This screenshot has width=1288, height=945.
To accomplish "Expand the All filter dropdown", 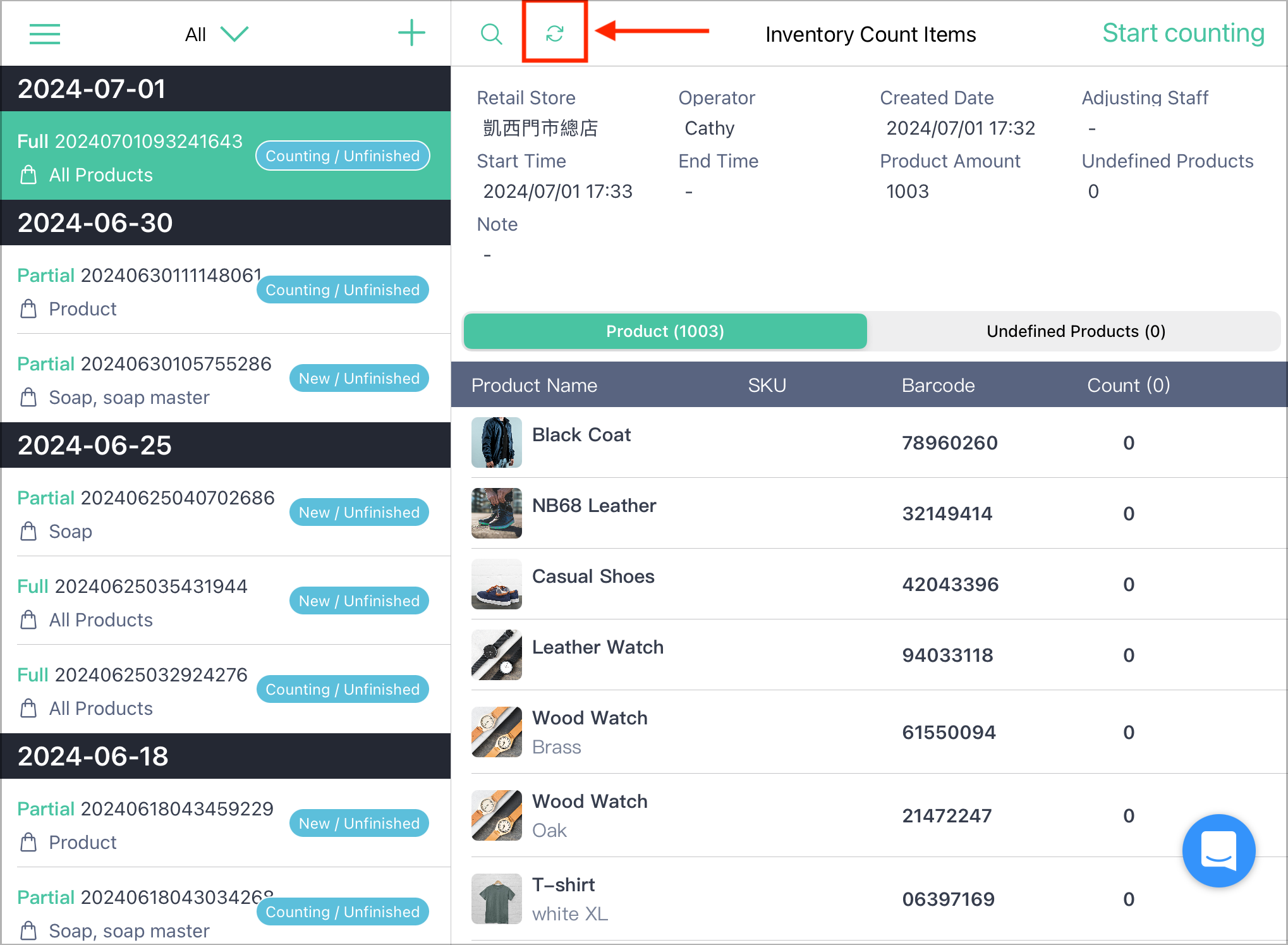I will pyautogui.click(x=216, y=34).
